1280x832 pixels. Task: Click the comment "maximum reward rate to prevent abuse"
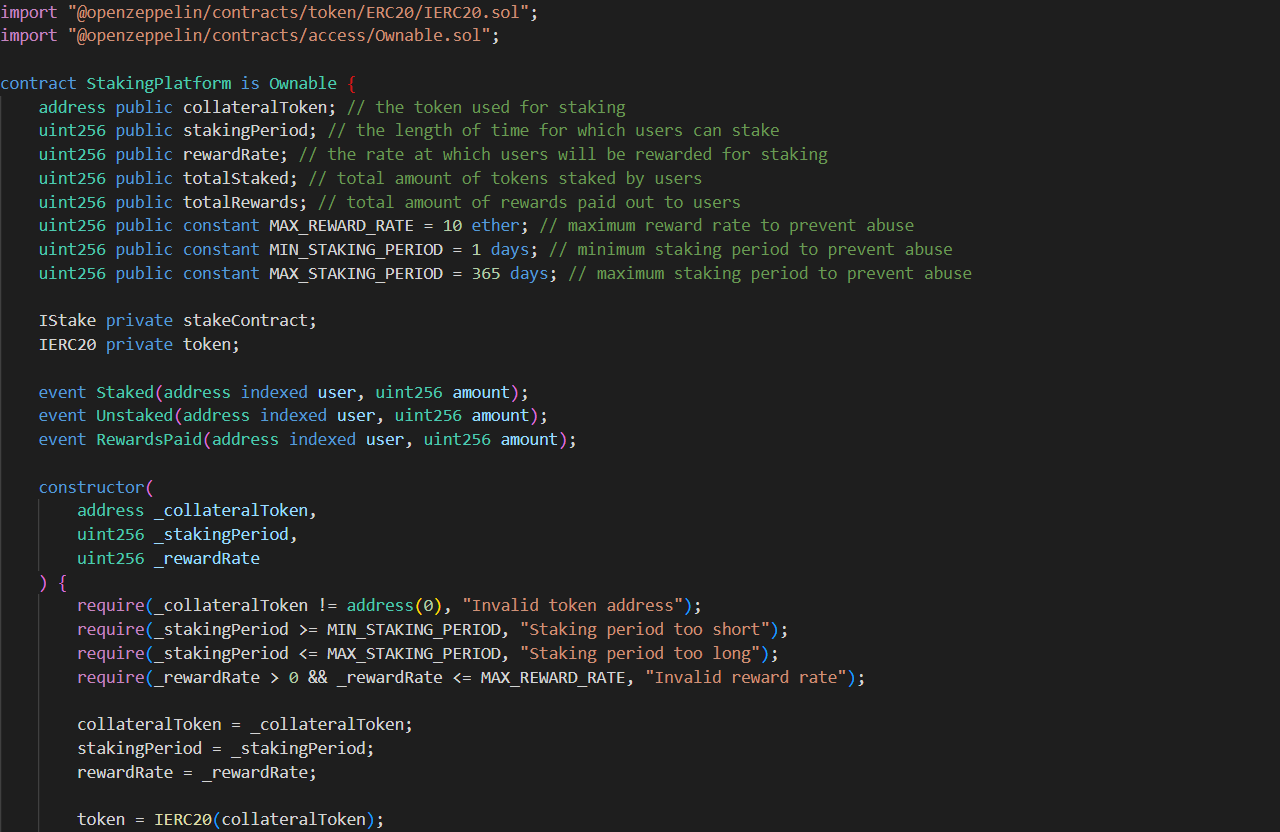pyautogui.click(x=727, y=225)
